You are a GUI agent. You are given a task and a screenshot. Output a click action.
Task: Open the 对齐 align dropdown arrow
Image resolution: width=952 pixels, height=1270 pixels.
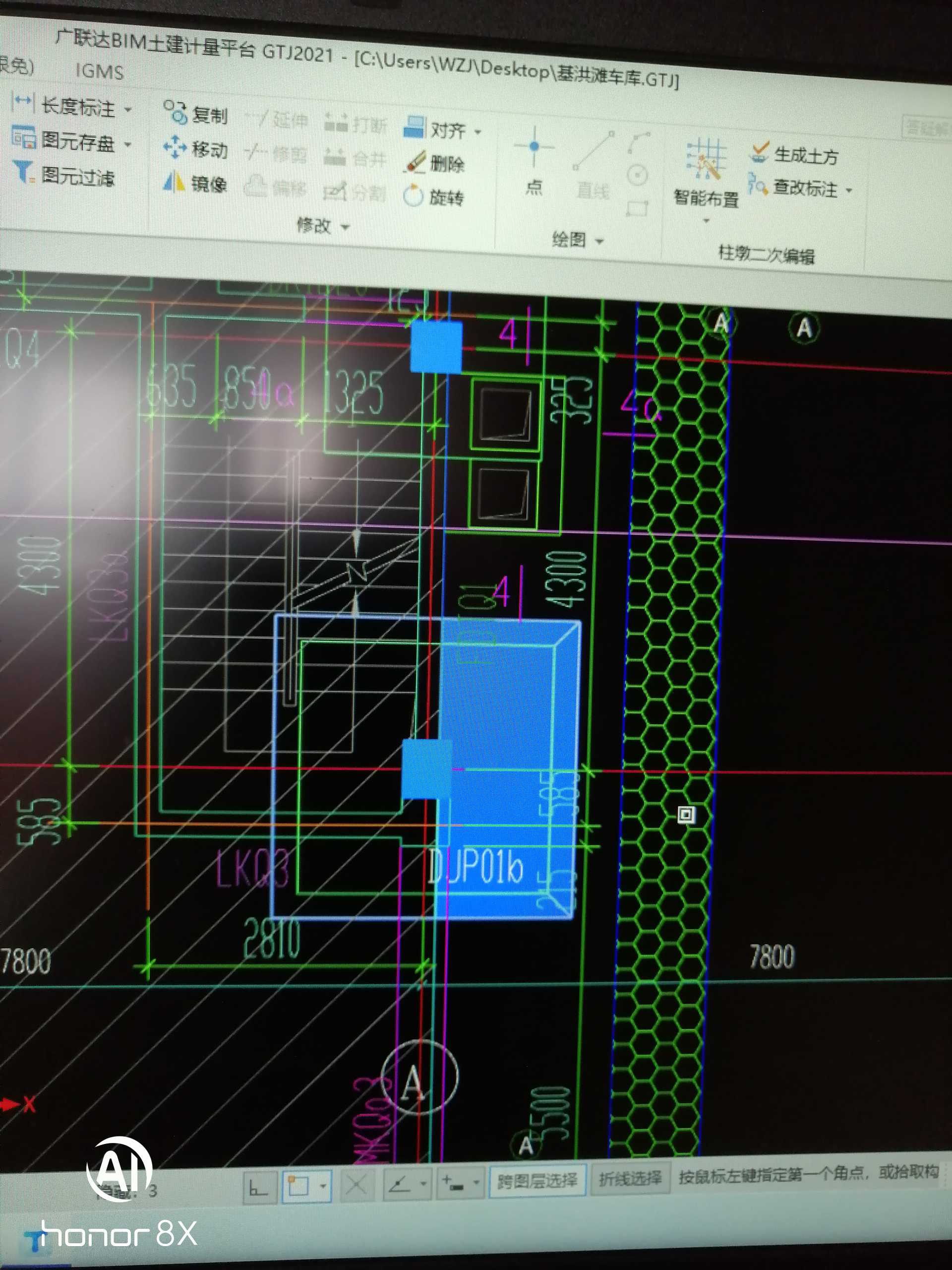(x=477, y=132)
